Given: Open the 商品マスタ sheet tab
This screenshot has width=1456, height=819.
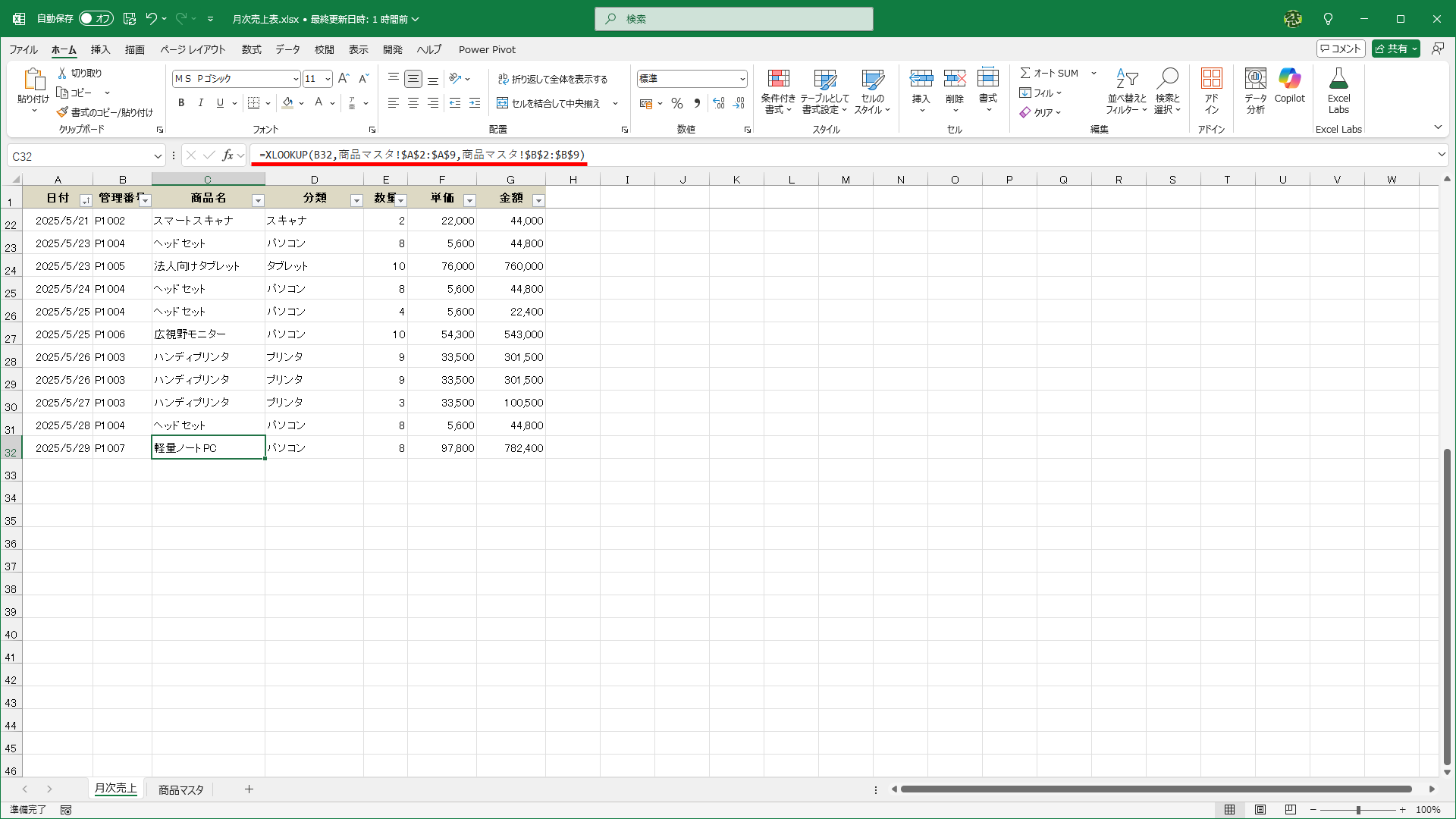Looking at the screenshot, I should pyautogui.click(x=180, y=789).
